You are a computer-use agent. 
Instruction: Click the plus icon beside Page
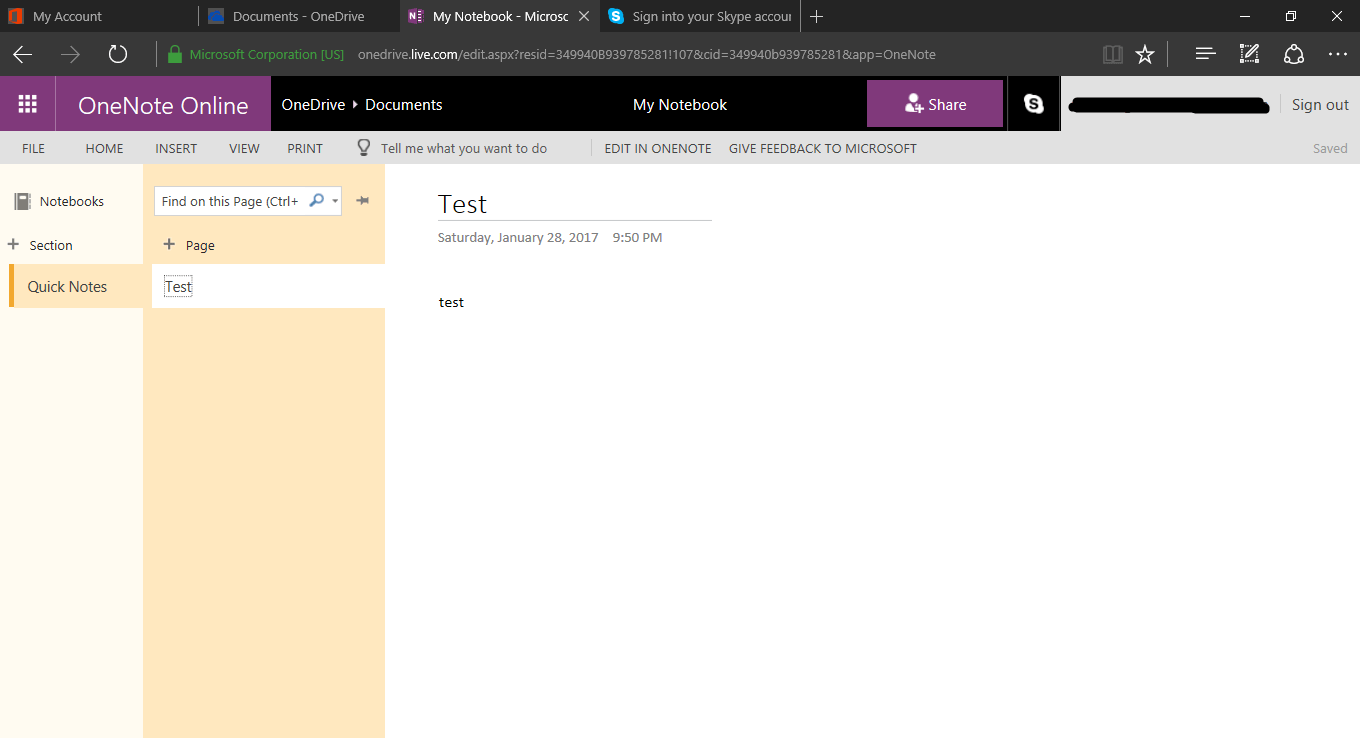169,244
